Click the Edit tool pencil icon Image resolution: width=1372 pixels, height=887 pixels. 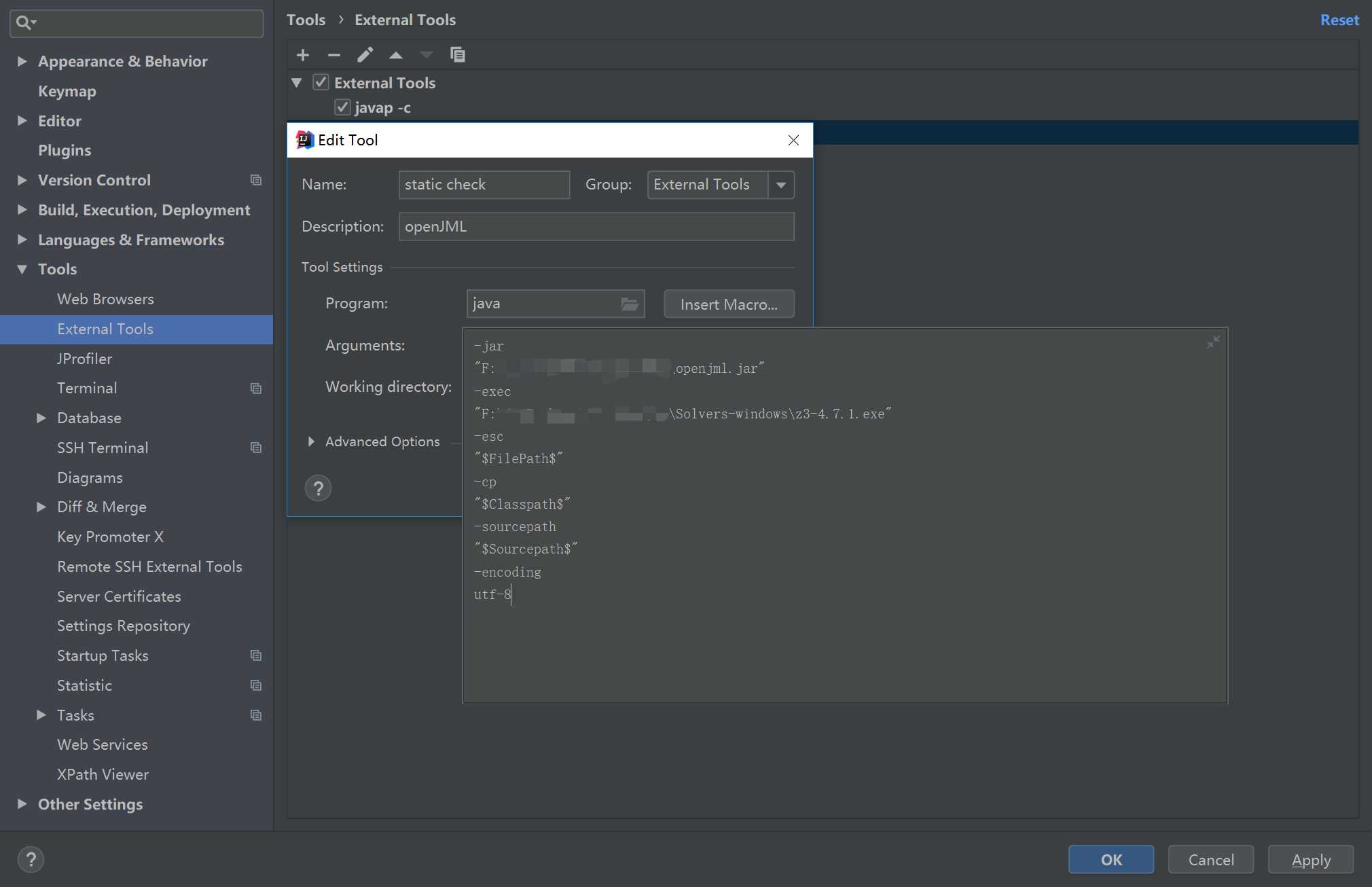pyautogui.click(x=364, y=54)
